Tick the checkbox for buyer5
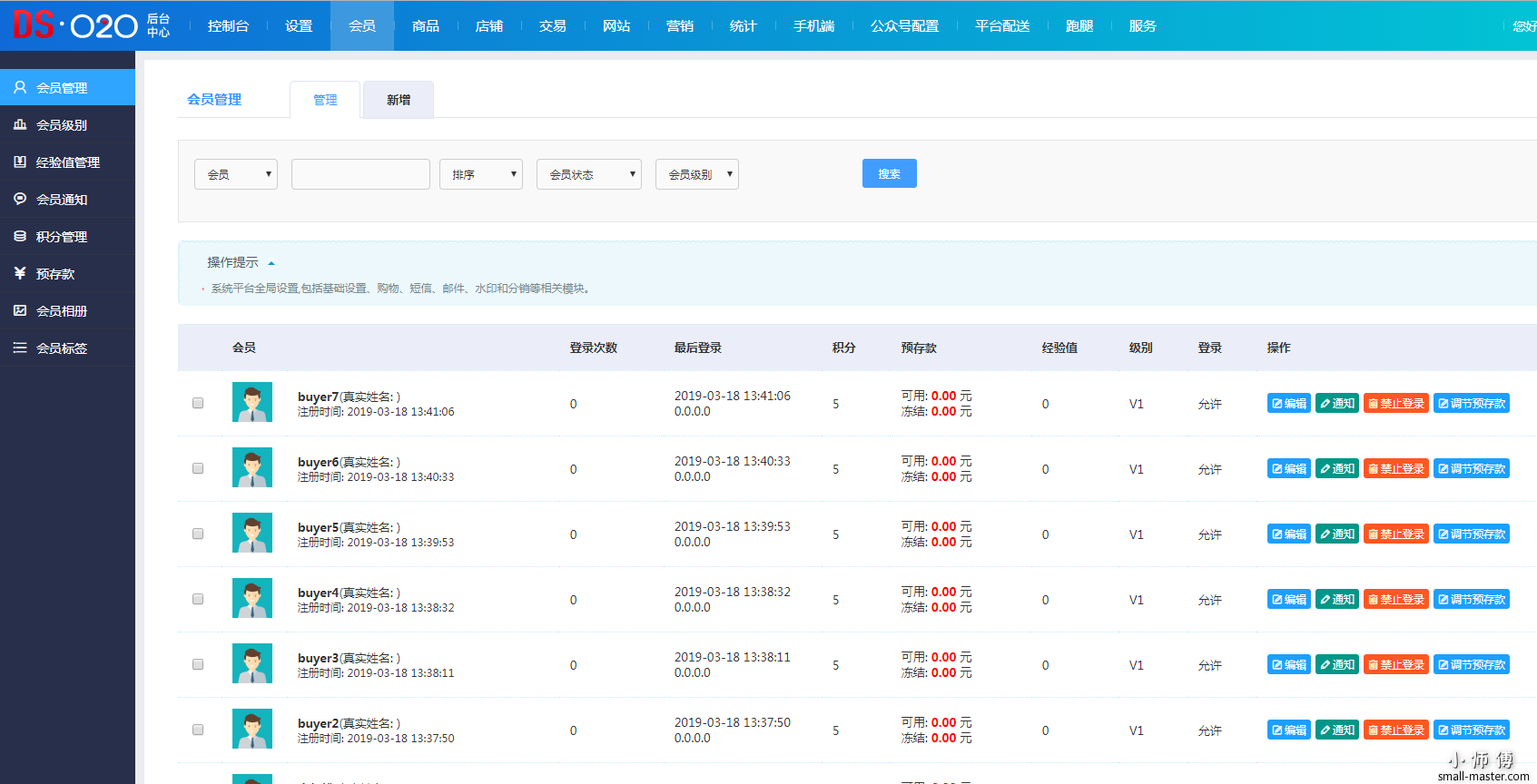Screen dimensions: 1537x784 tap(198, 534)
